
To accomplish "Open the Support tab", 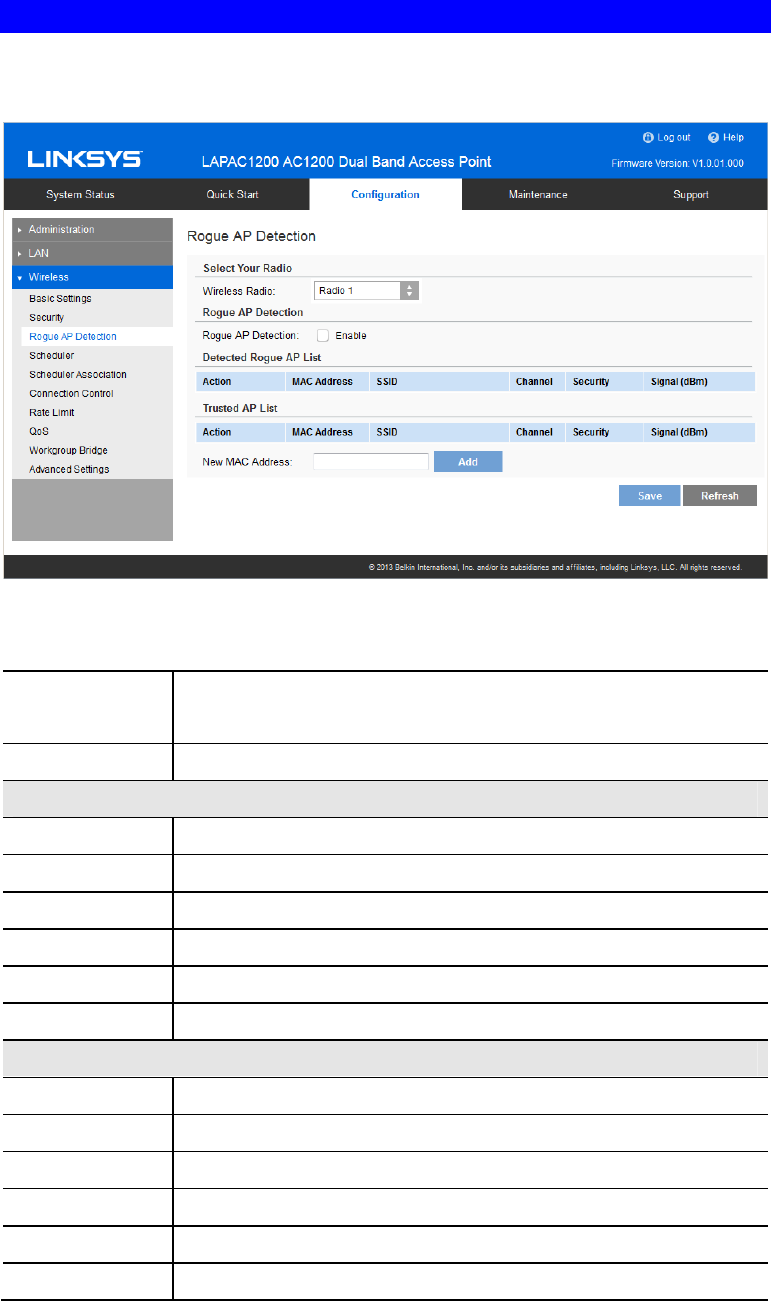I will coord(690,195).
